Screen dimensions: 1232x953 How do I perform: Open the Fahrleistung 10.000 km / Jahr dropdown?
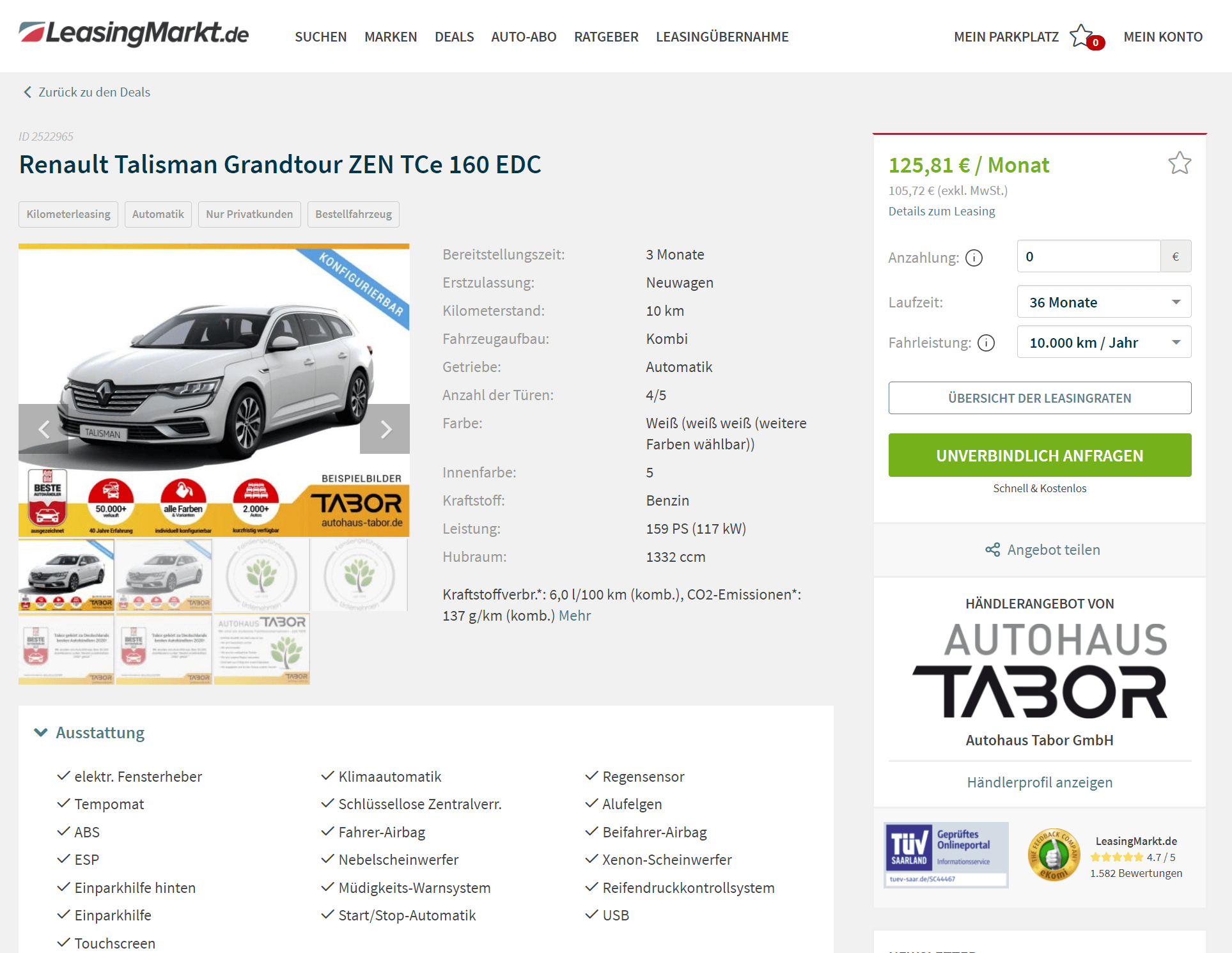1103,342
